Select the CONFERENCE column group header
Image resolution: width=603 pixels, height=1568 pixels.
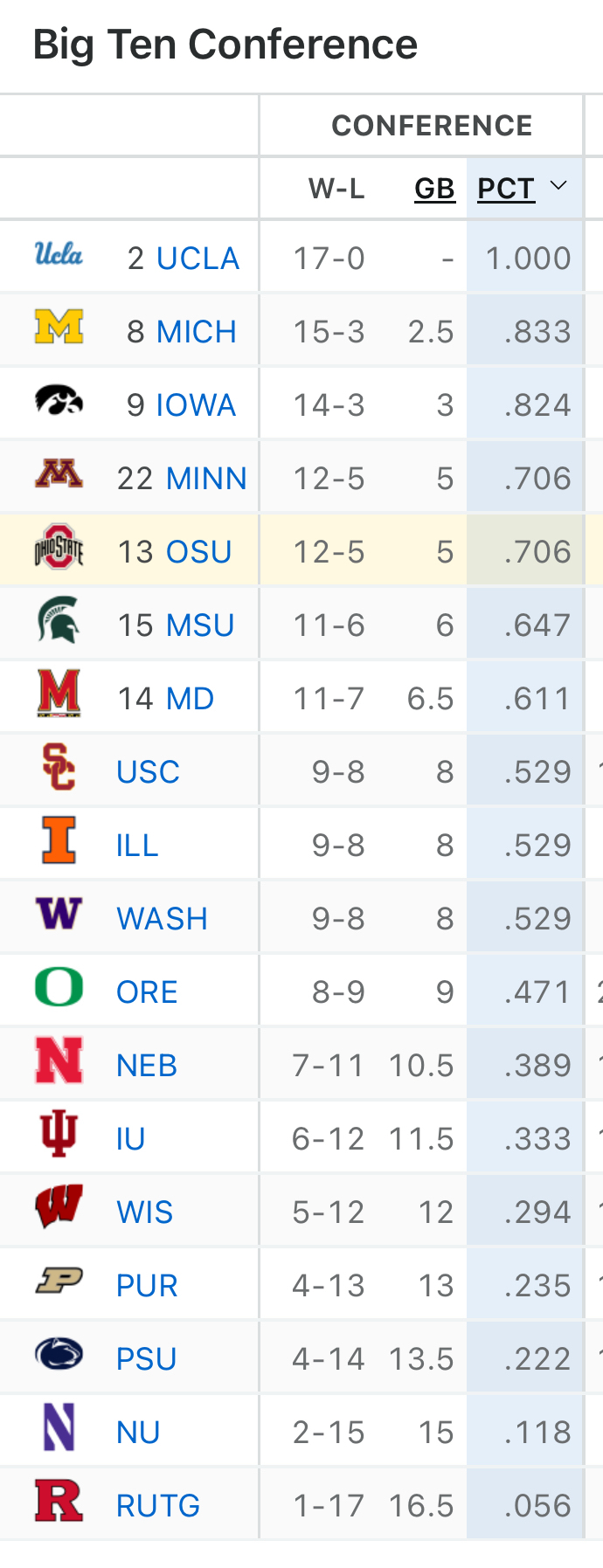click(x=432, y=126)
